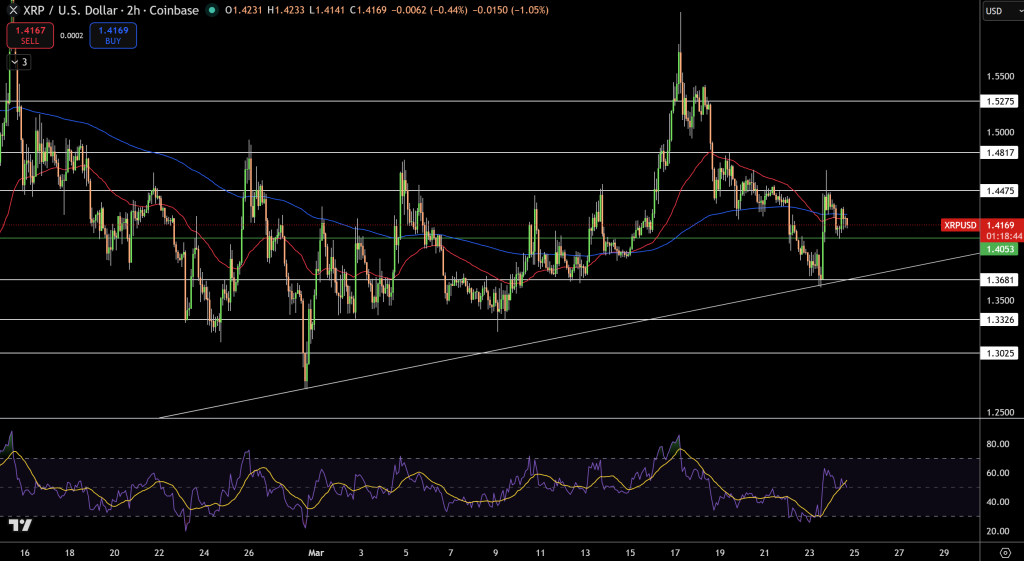Click 1.3500 on the price scale

[x=1000, y=300]
